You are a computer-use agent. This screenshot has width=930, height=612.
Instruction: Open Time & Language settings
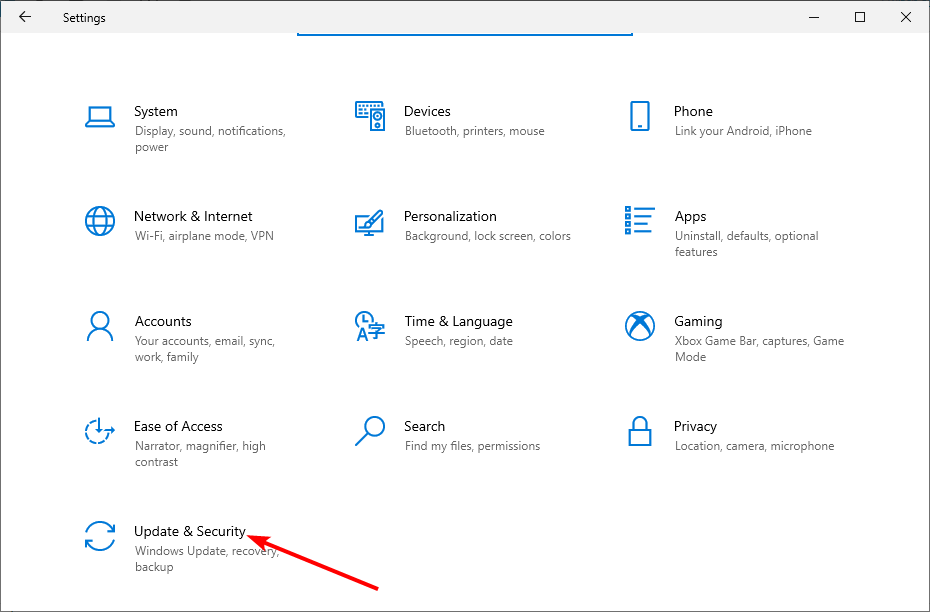coord(457,321)
